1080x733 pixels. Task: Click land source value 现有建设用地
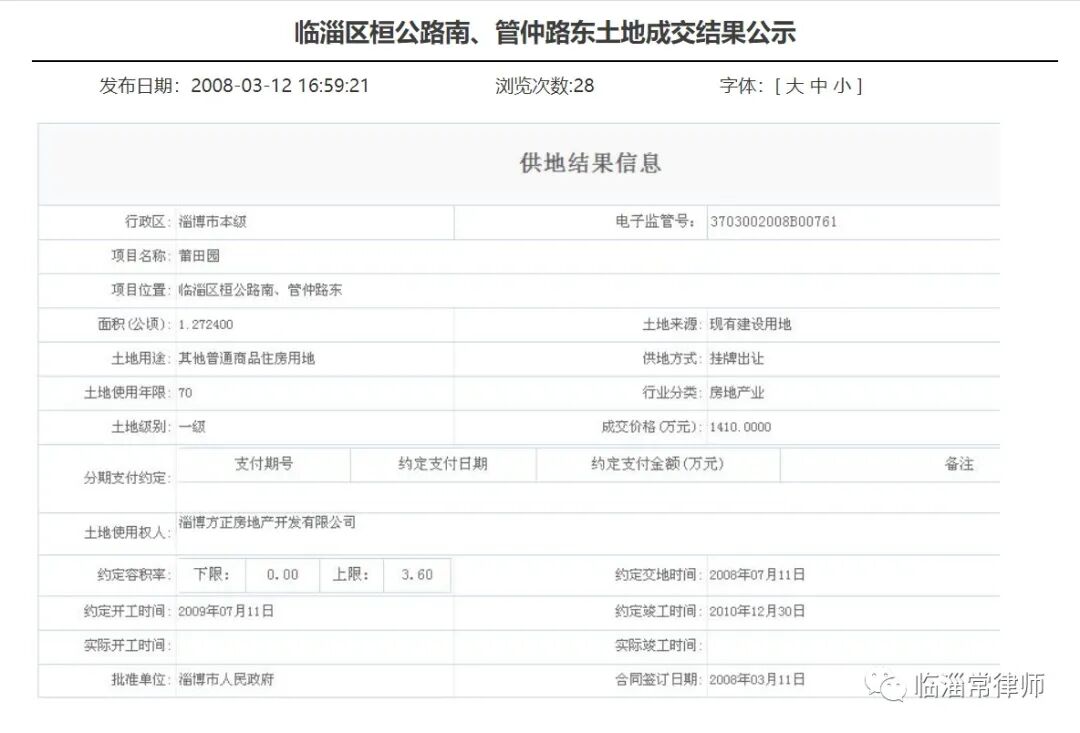pos(750,324)
